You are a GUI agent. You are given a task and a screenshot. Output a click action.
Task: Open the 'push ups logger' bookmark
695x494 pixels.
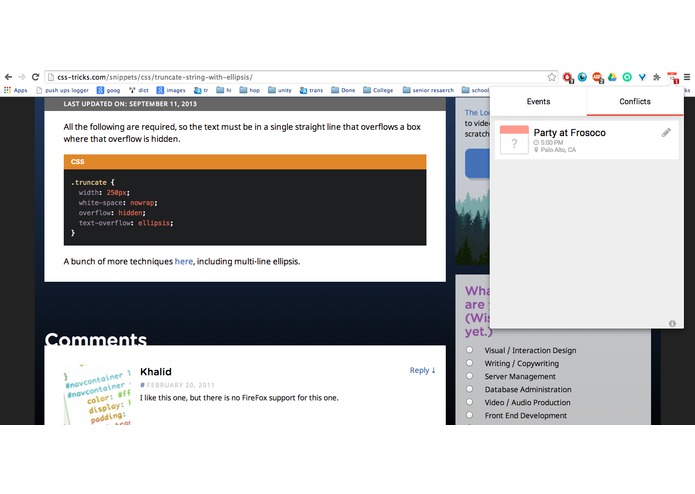coord(62,90)
